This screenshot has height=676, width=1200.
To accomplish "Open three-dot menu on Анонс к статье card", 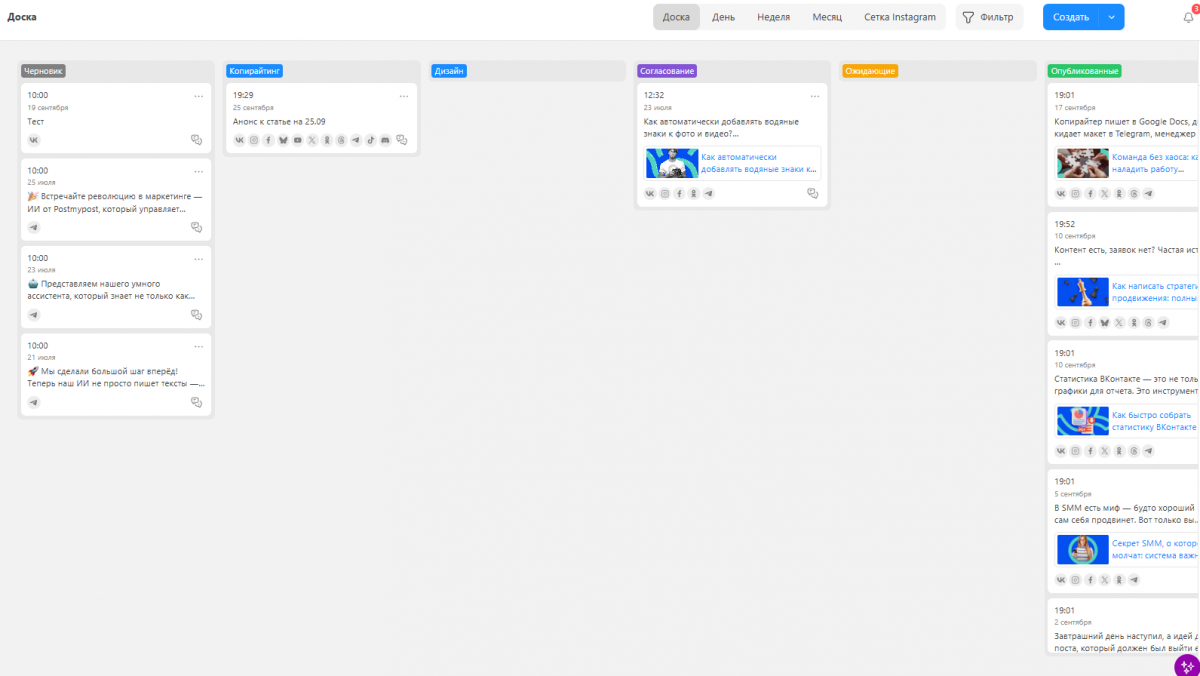I will tap(404, 96).
